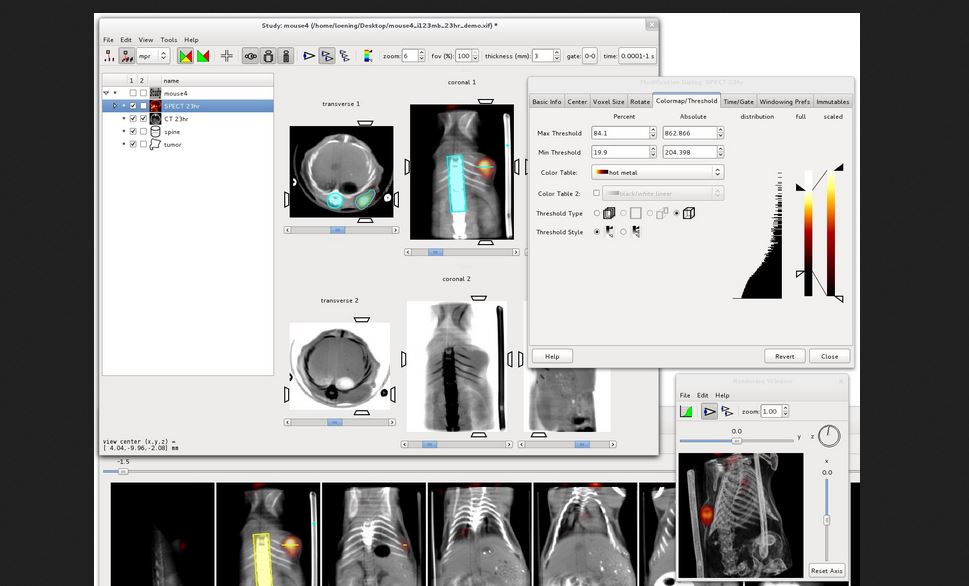Select the trilinear interpolation icon in main toolbar
969x586 pixels.
tap(127, 56)
